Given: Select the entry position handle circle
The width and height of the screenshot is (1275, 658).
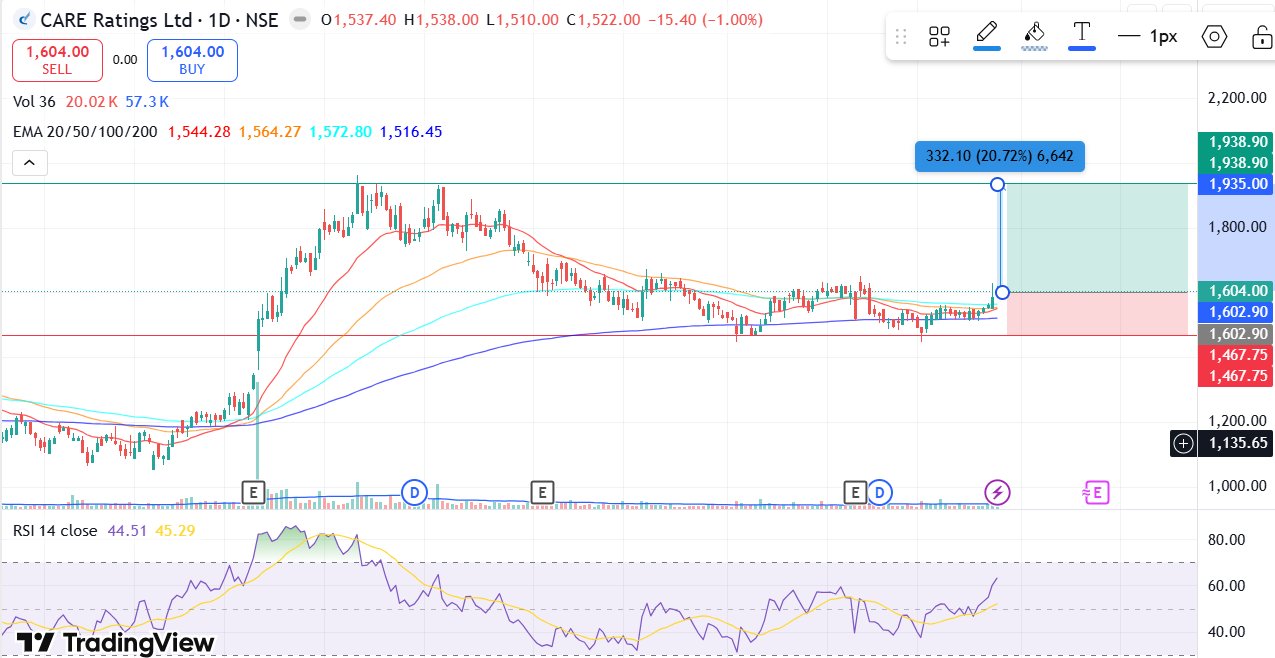Looking at the screenshot, I should point(1003,292).
